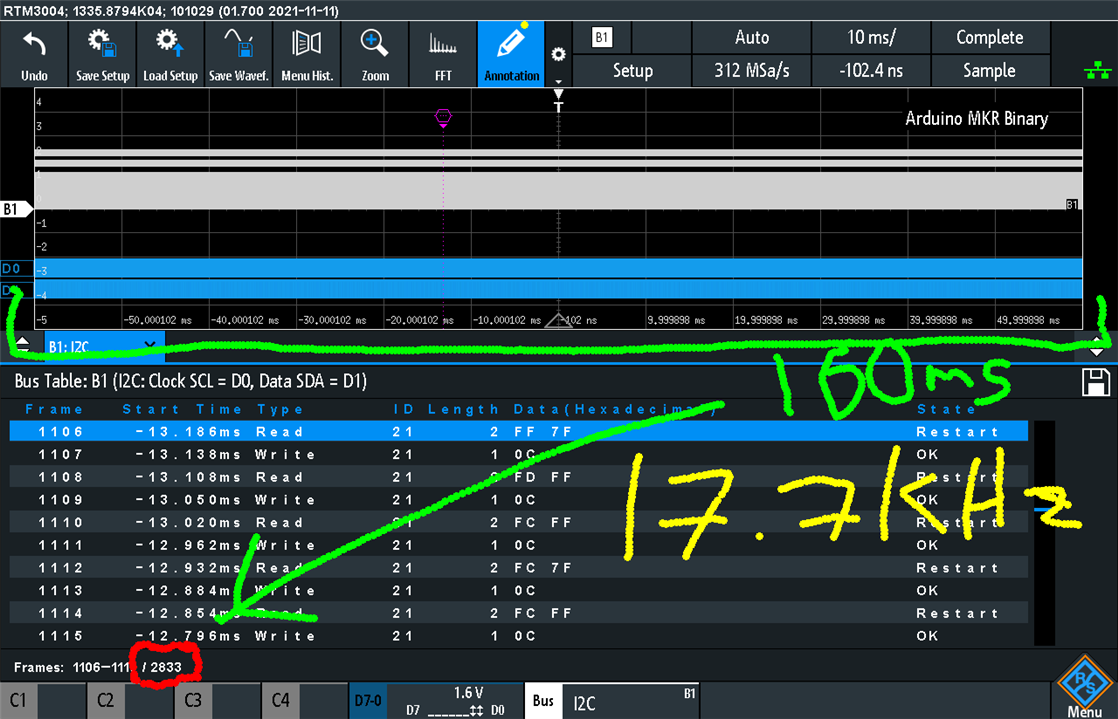This screenshot has height=719, width=1118.
Task: Activate the Zoom tool
Action: pyautogui.click(x=375, y=54)
